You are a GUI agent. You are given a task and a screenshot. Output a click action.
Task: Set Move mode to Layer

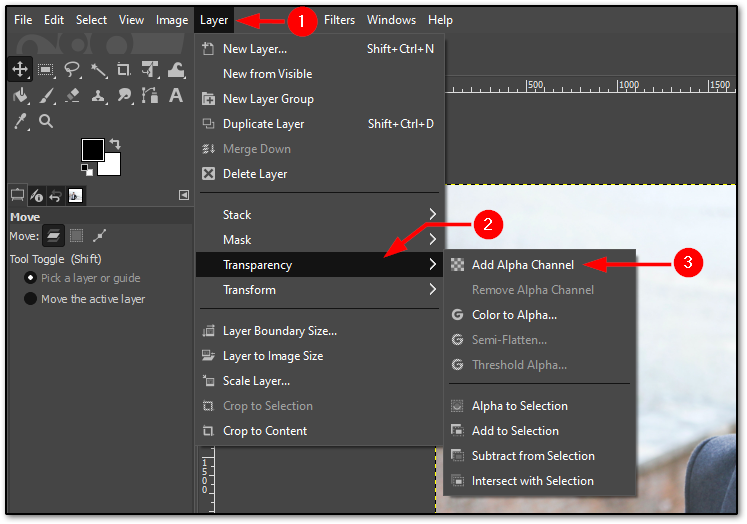53,235
